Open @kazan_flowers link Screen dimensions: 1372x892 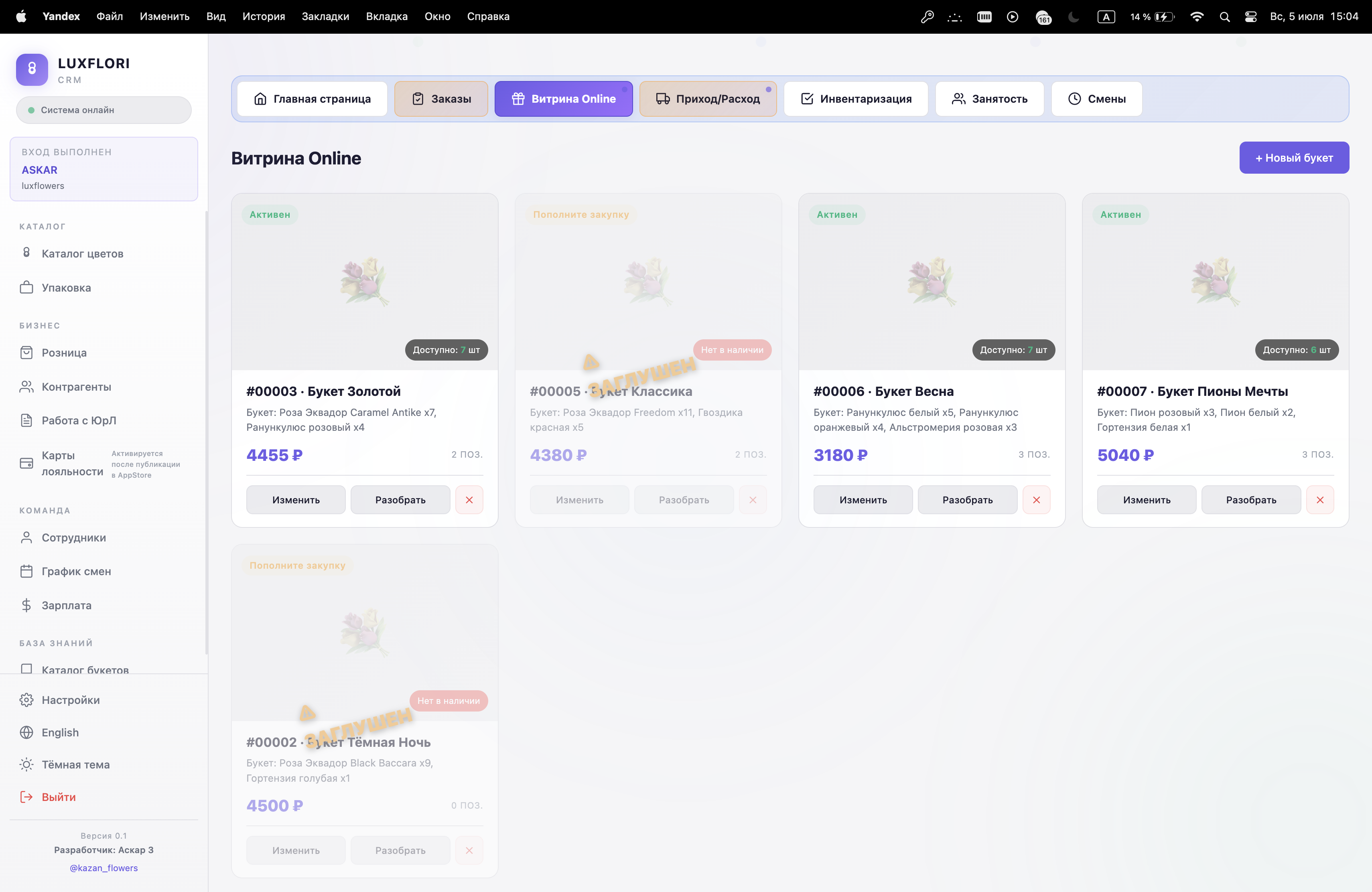click(104, 868)
